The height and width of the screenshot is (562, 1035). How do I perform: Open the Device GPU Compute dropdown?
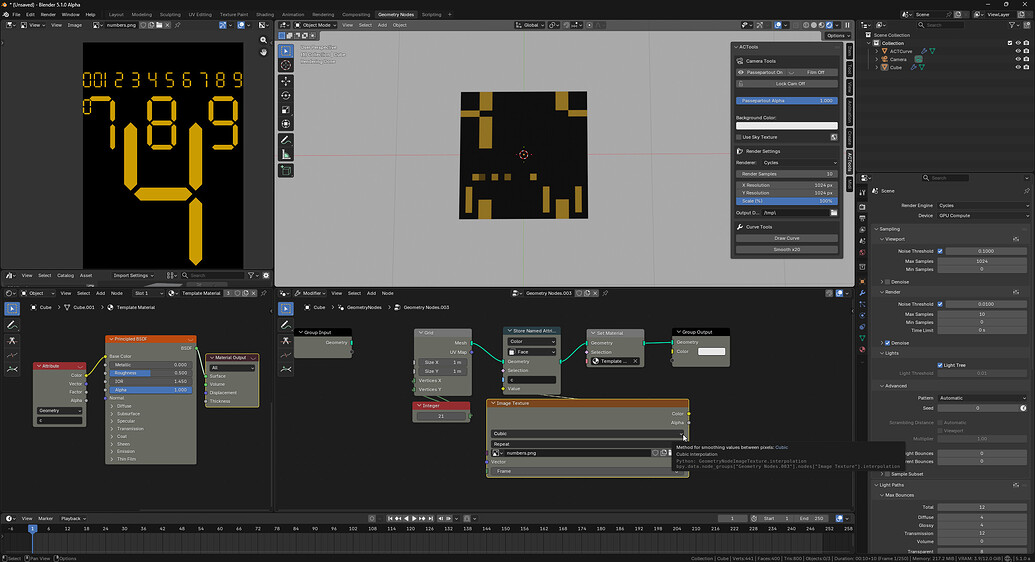984,215
